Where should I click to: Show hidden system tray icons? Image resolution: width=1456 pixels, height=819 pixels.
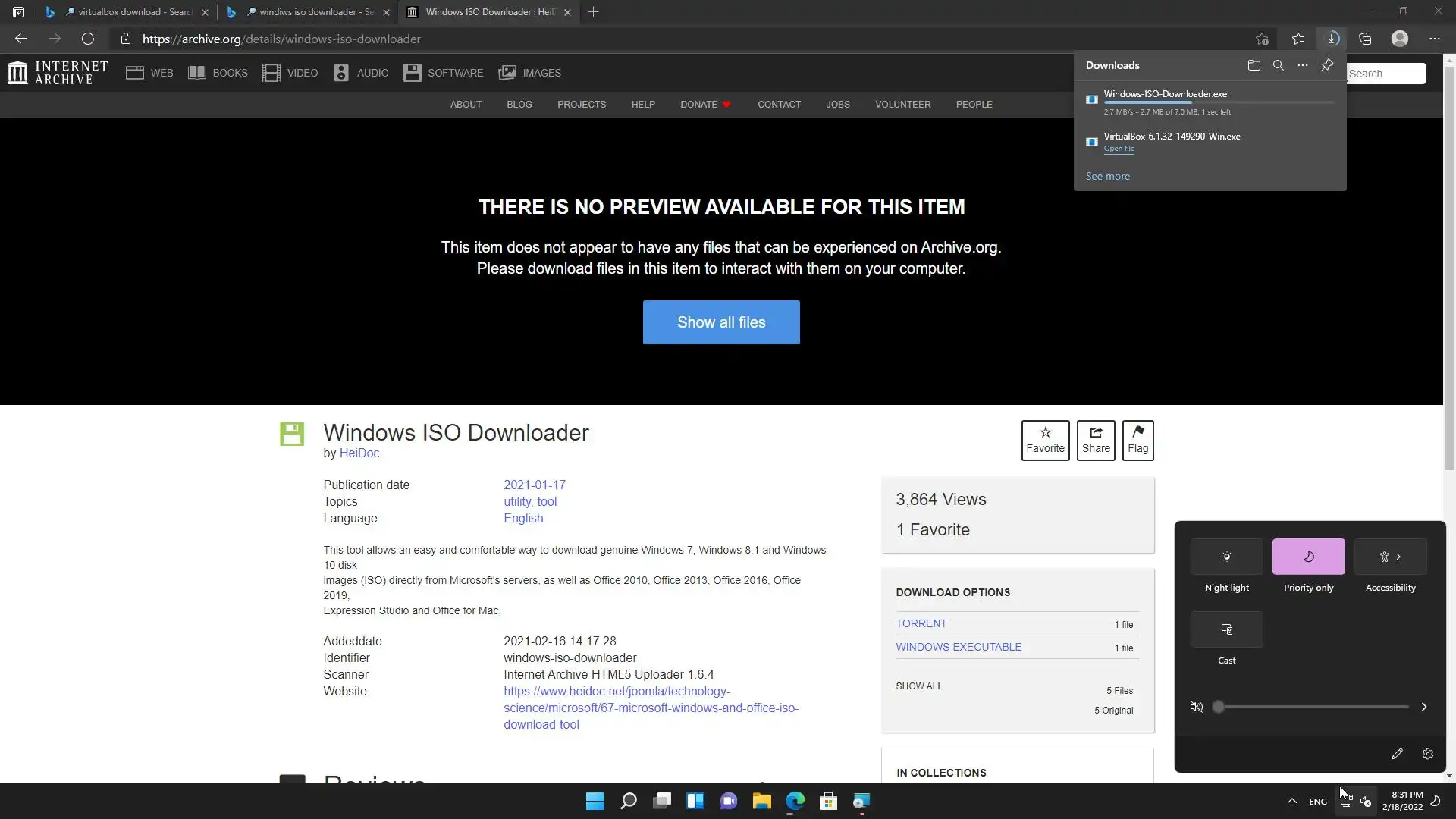[x=1291, y=801]
